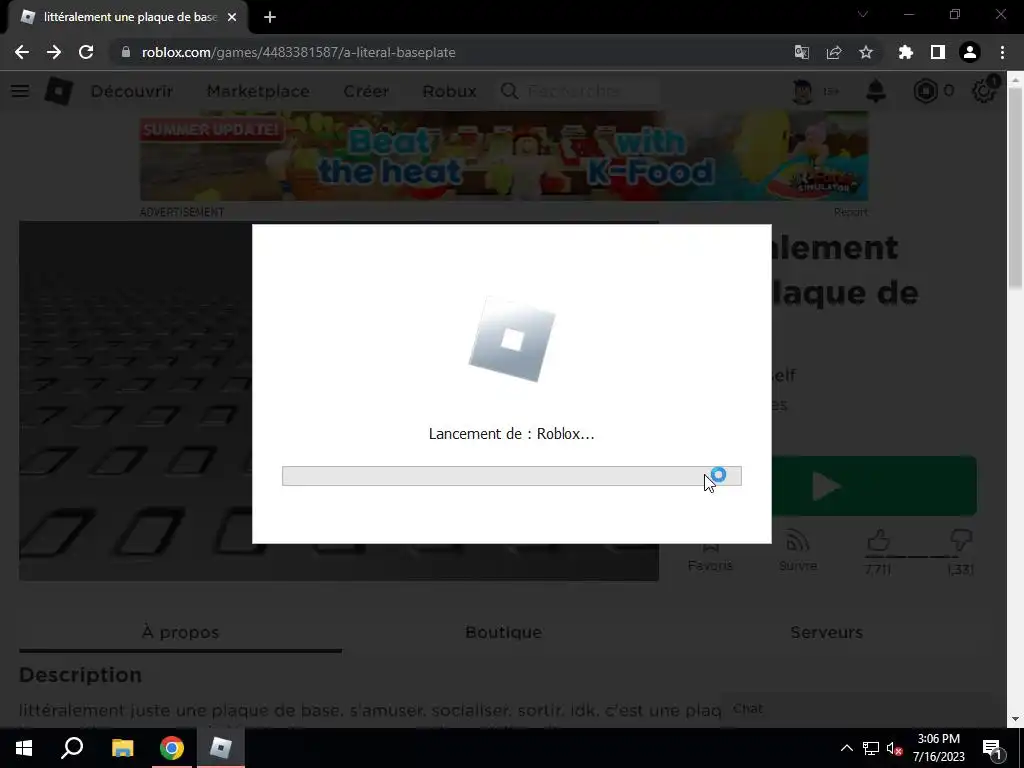Open the Roblox avatar profile icon
The image size is (1024, 768).
pos(802,91)
